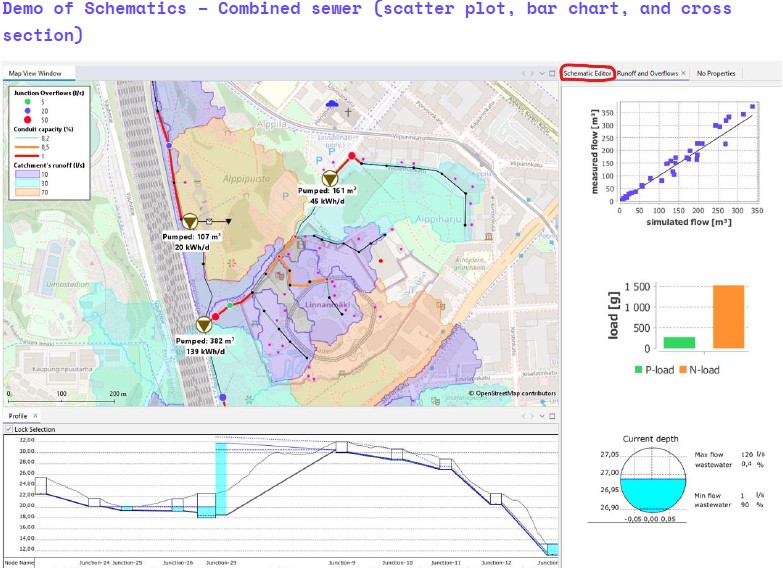The image size is (783, 571).
Task: Select the Map View Window tab
Action: pyautogui.click(x=35, y=73)
